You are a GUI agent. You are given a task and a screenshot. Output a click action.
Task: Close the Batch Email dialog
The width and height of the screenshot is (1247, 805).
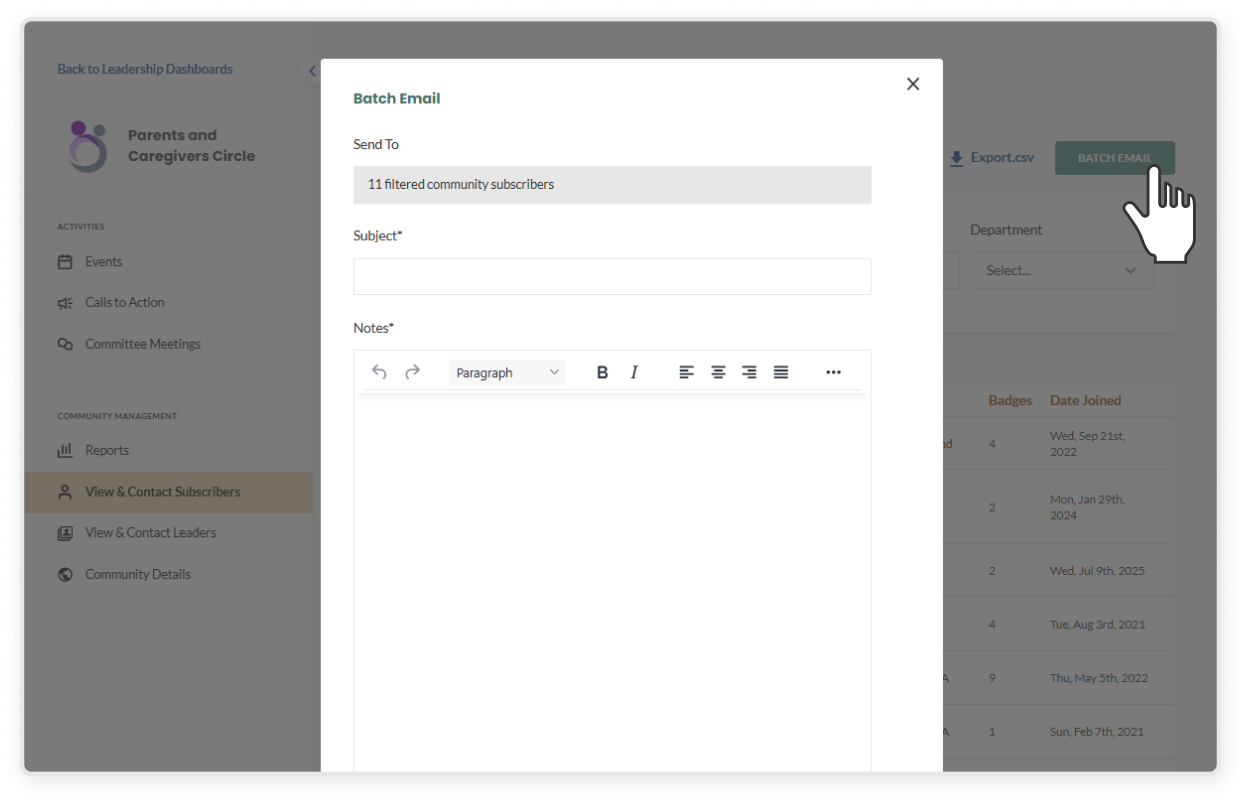pyautogui.click(x=912, y=84)
